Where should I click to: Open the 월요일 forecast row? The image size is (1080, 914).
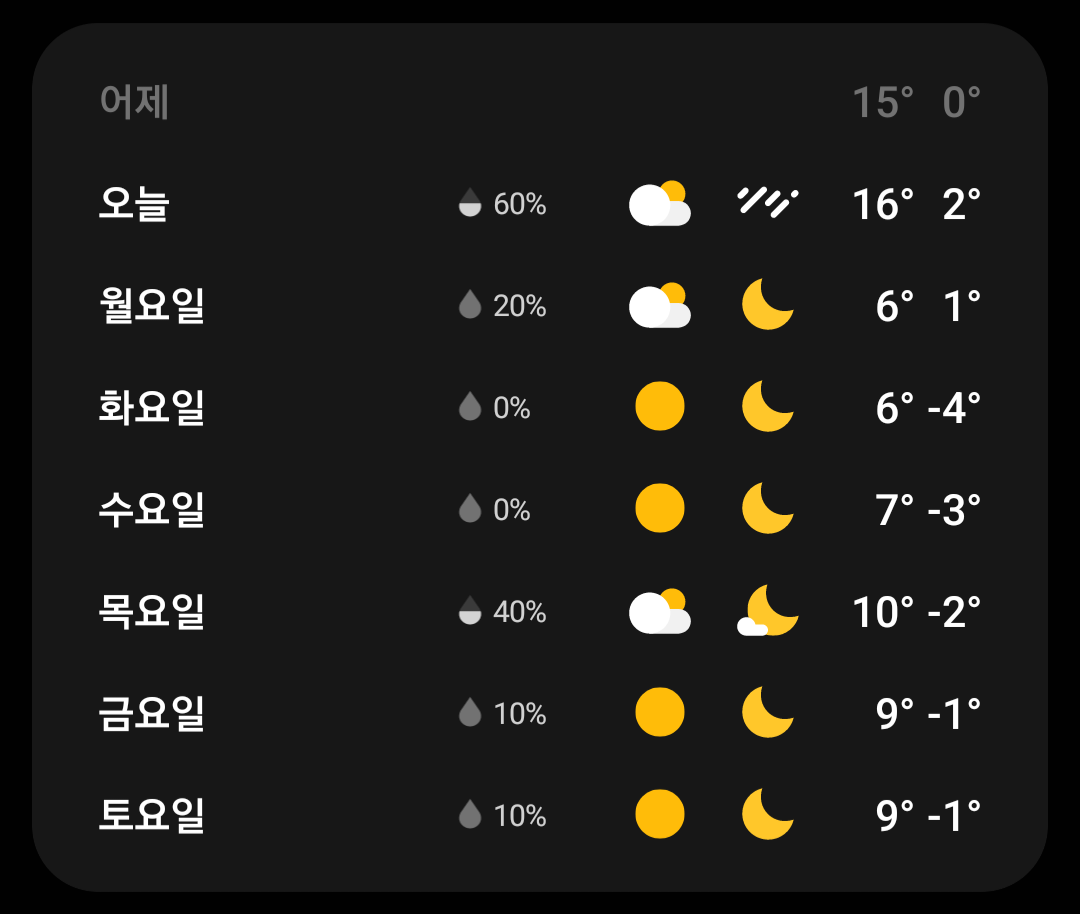coord(152,305)
